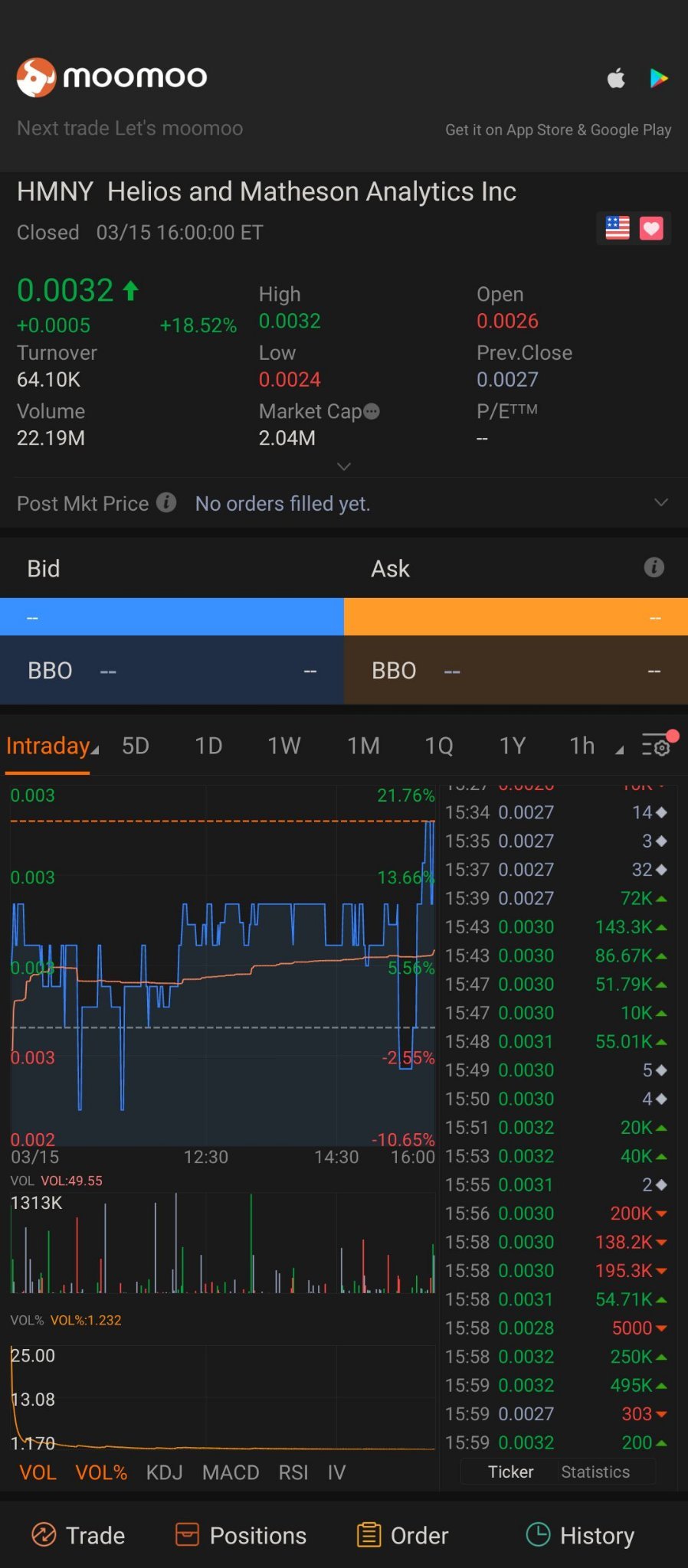
Task: Switch to the 1M chart tab
Action: click(x=363, y=746)
